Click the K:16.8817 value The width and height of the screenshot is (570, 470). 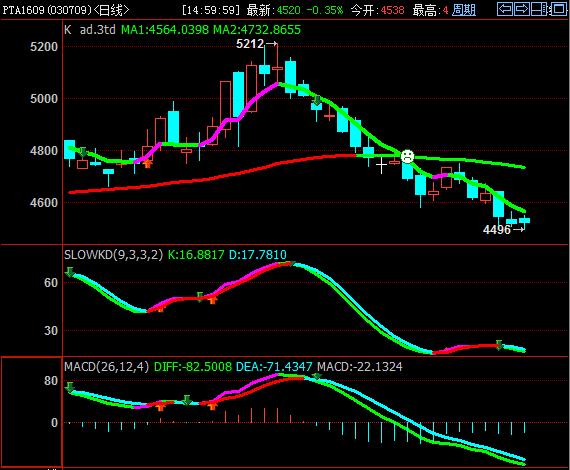coord(196,254)
